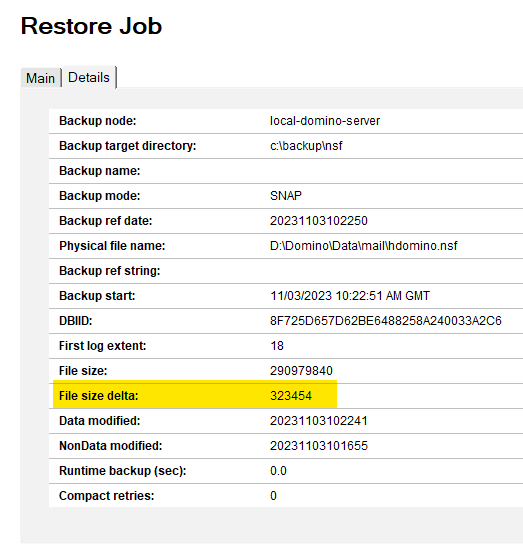Viewport: 523px width, 551px height.
Task: Select value '20231103102250'
Action: [x=318, y=221]
